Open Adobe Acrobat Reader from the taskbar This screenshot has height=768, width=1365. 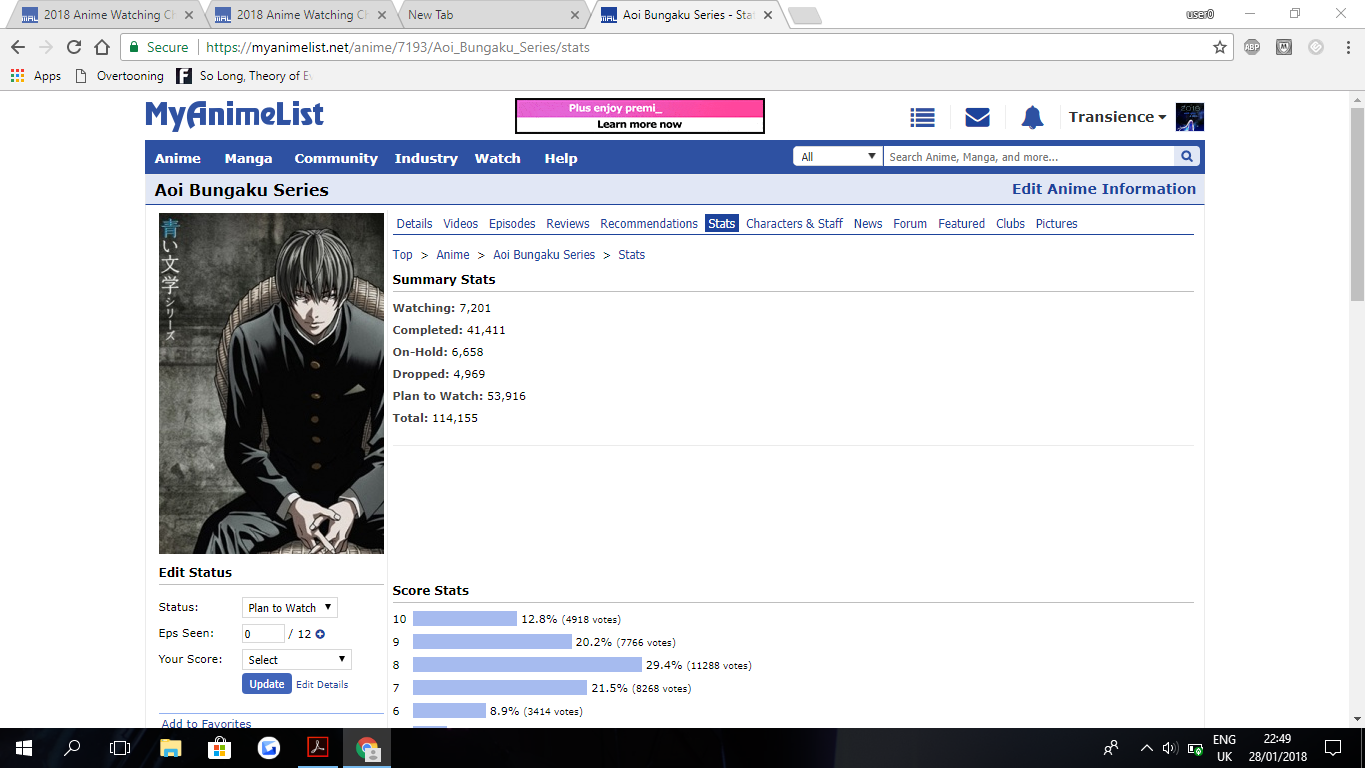coord(317,747)
